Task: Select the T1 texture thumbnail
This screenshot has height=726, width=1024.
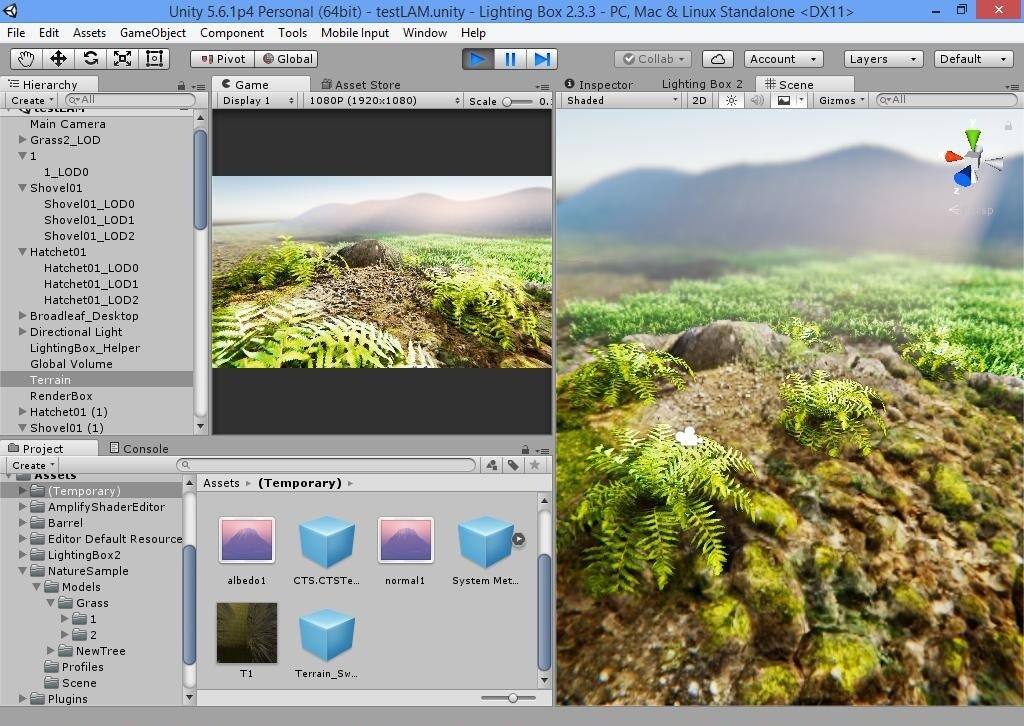Action: (247, 633)
